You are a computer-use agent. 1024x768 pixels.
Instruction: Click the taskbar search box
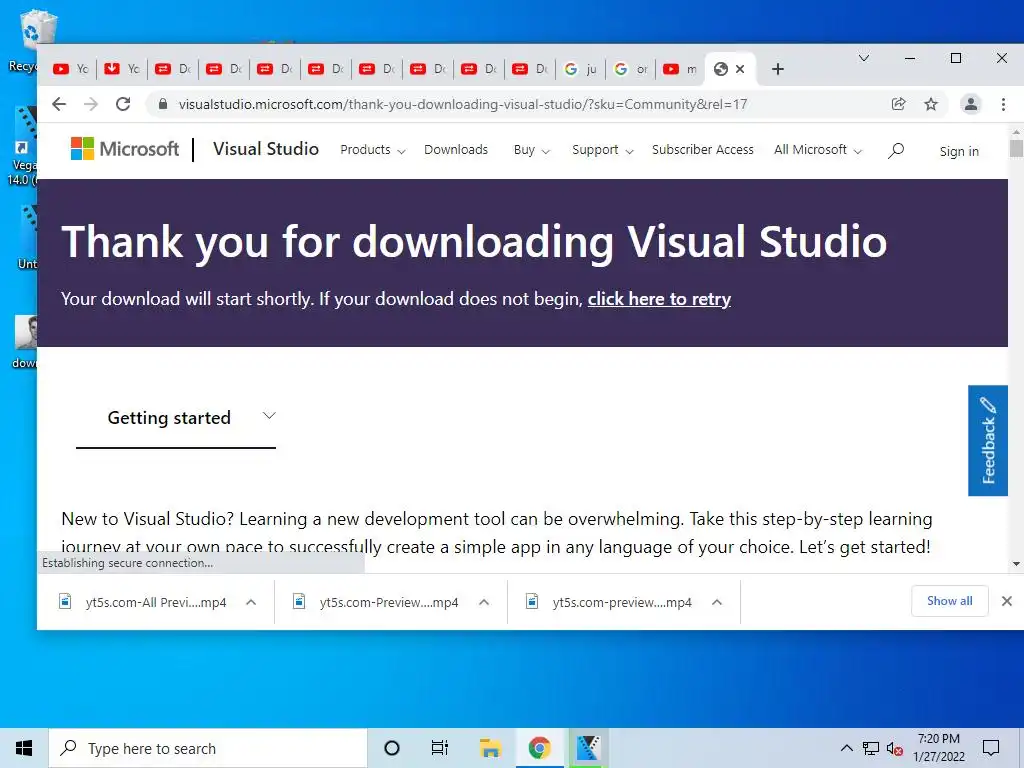pos(208,748)
